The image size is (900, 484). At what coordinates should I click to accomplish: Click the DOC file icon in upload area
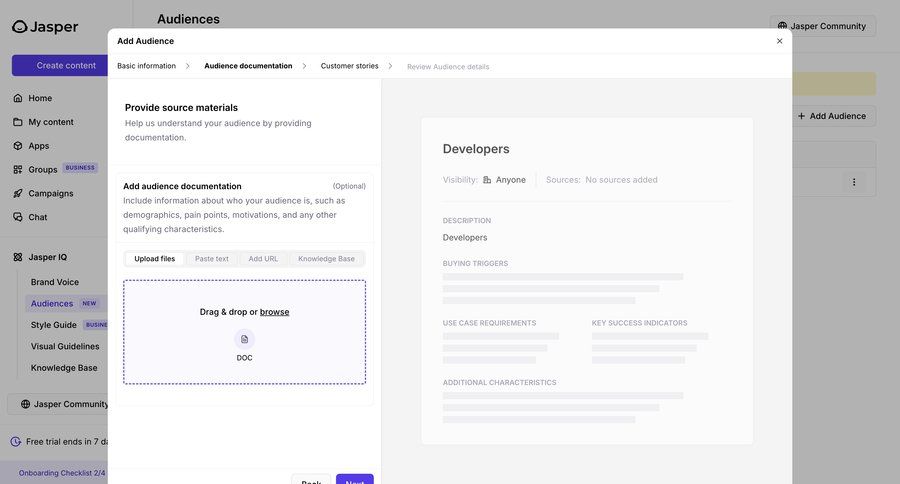coord(245,339)
